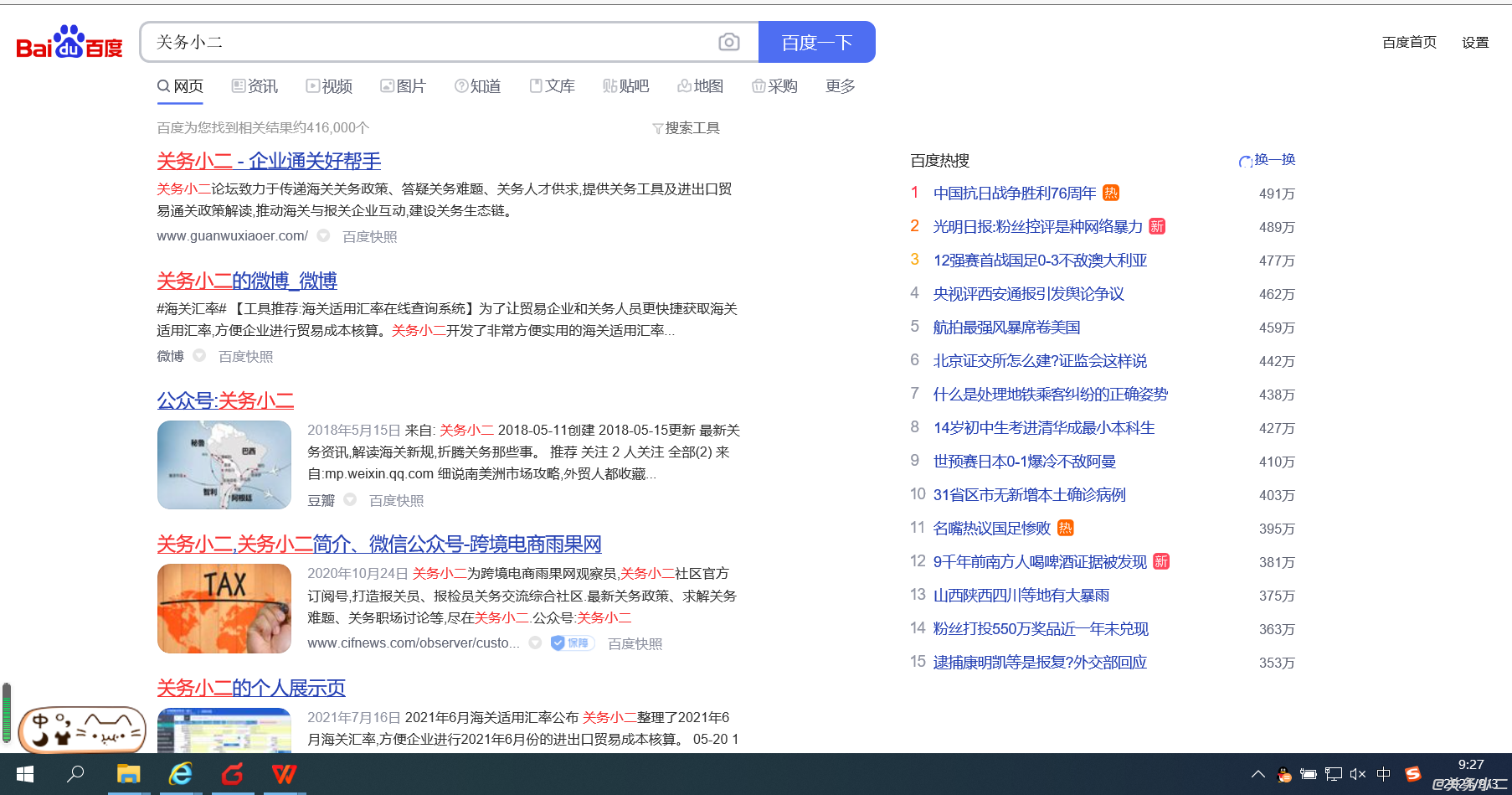Open hot search 9千年前南方人喝啤酒证据被发现
This screenshot has width=1512, height=795.
click(x=1040, y=562)
